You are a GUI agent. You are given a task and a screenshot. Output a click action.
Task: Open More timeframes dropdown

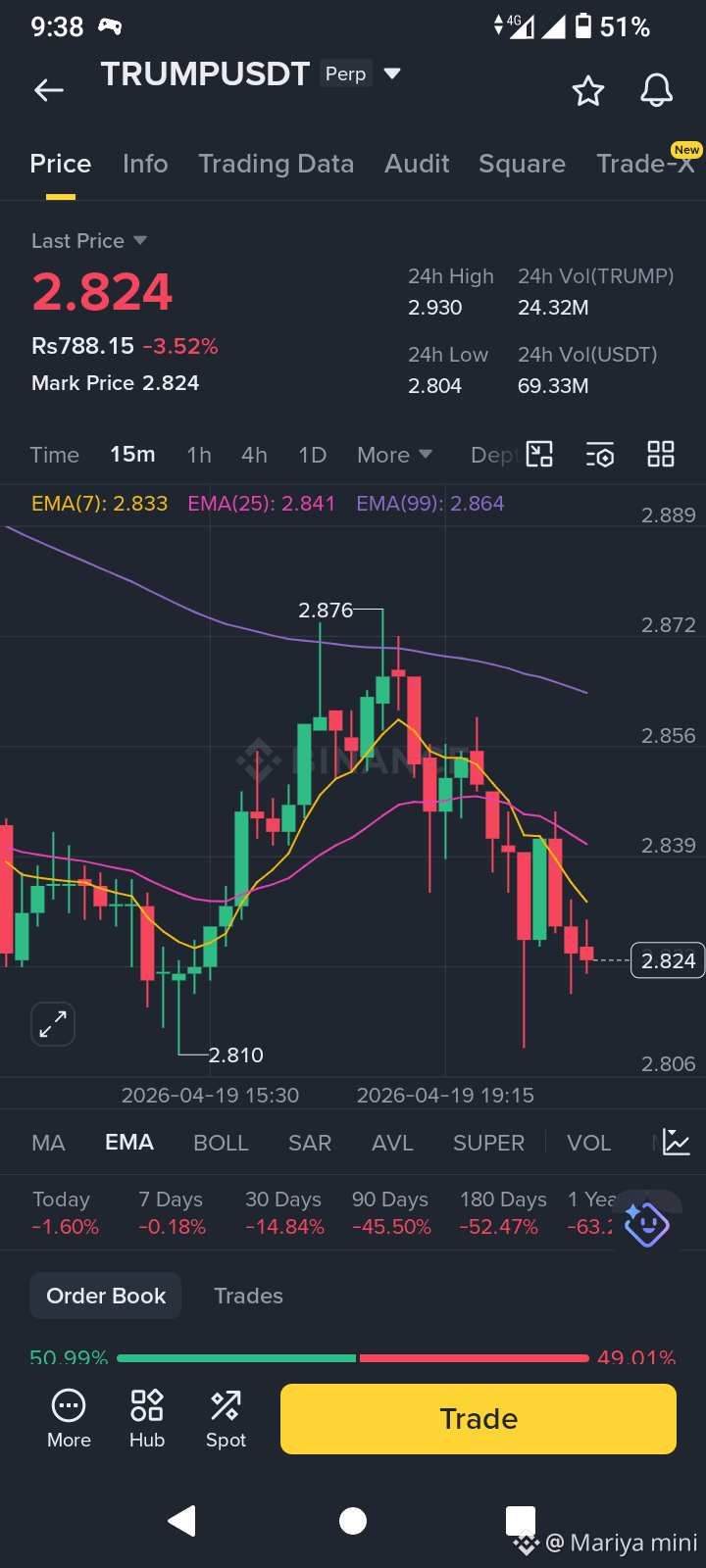pyautogui.click(x=394, y=455)
